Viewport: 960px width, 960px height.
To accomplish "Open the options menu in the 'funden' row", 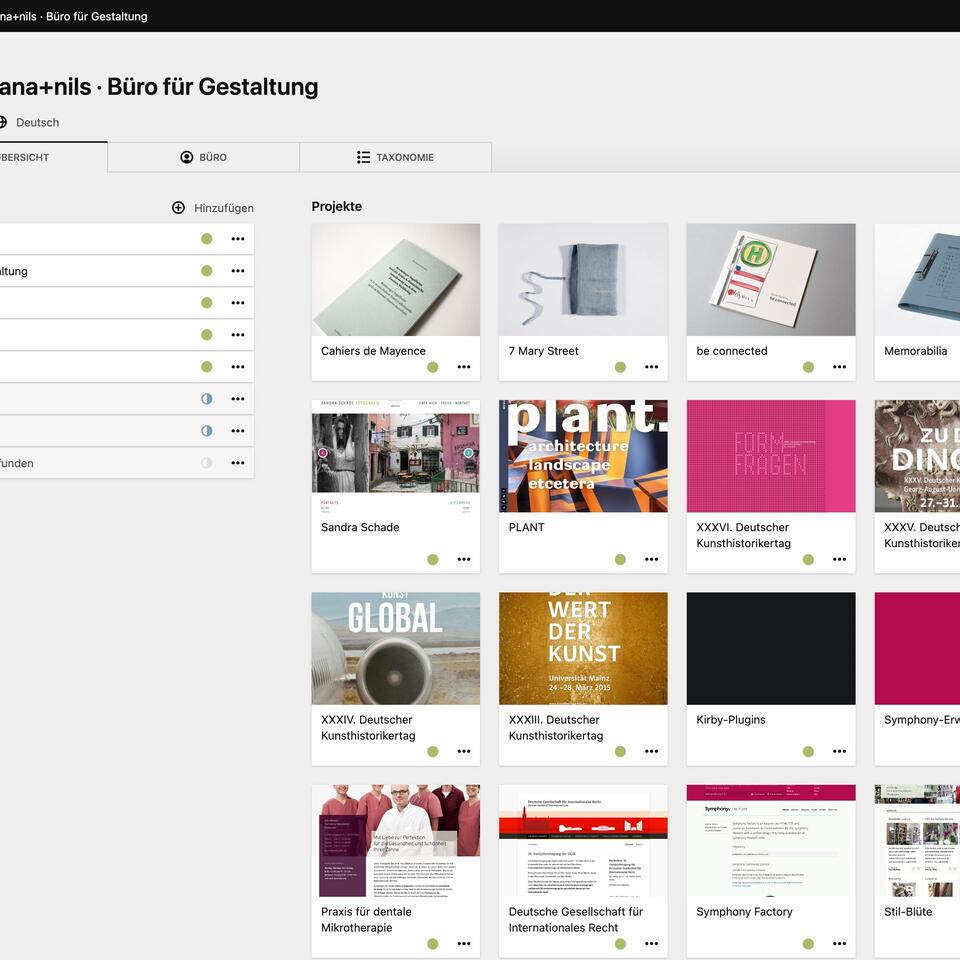I will 238,463.
